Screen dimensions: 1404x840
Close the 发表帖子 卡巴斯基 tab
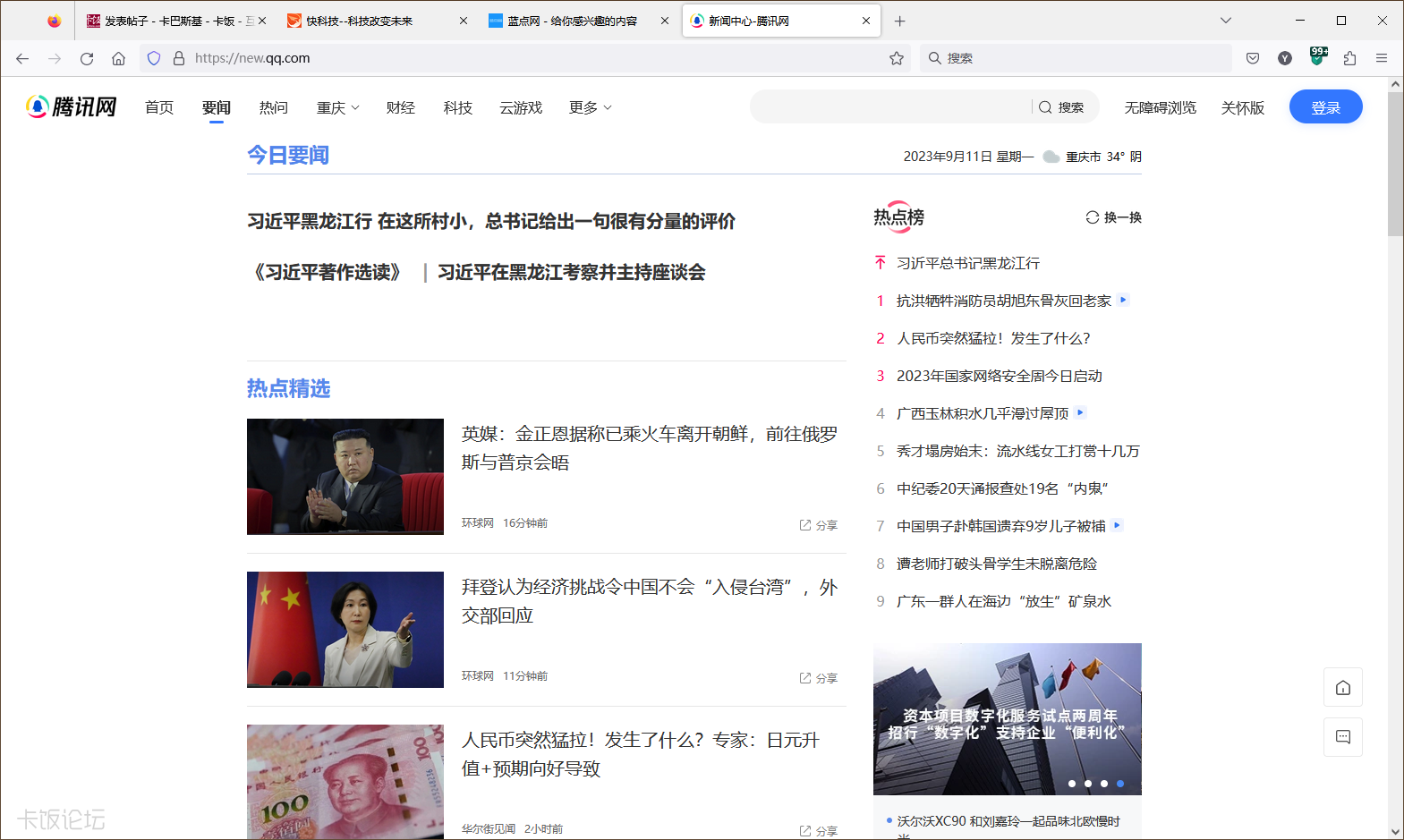point(262,21)
